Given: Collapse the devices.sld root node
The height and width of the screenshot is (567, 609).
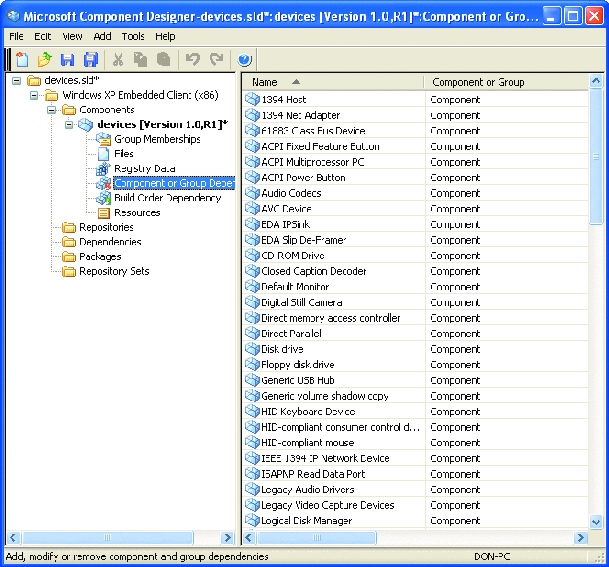Looking at the screenshot, I should 16,81.
